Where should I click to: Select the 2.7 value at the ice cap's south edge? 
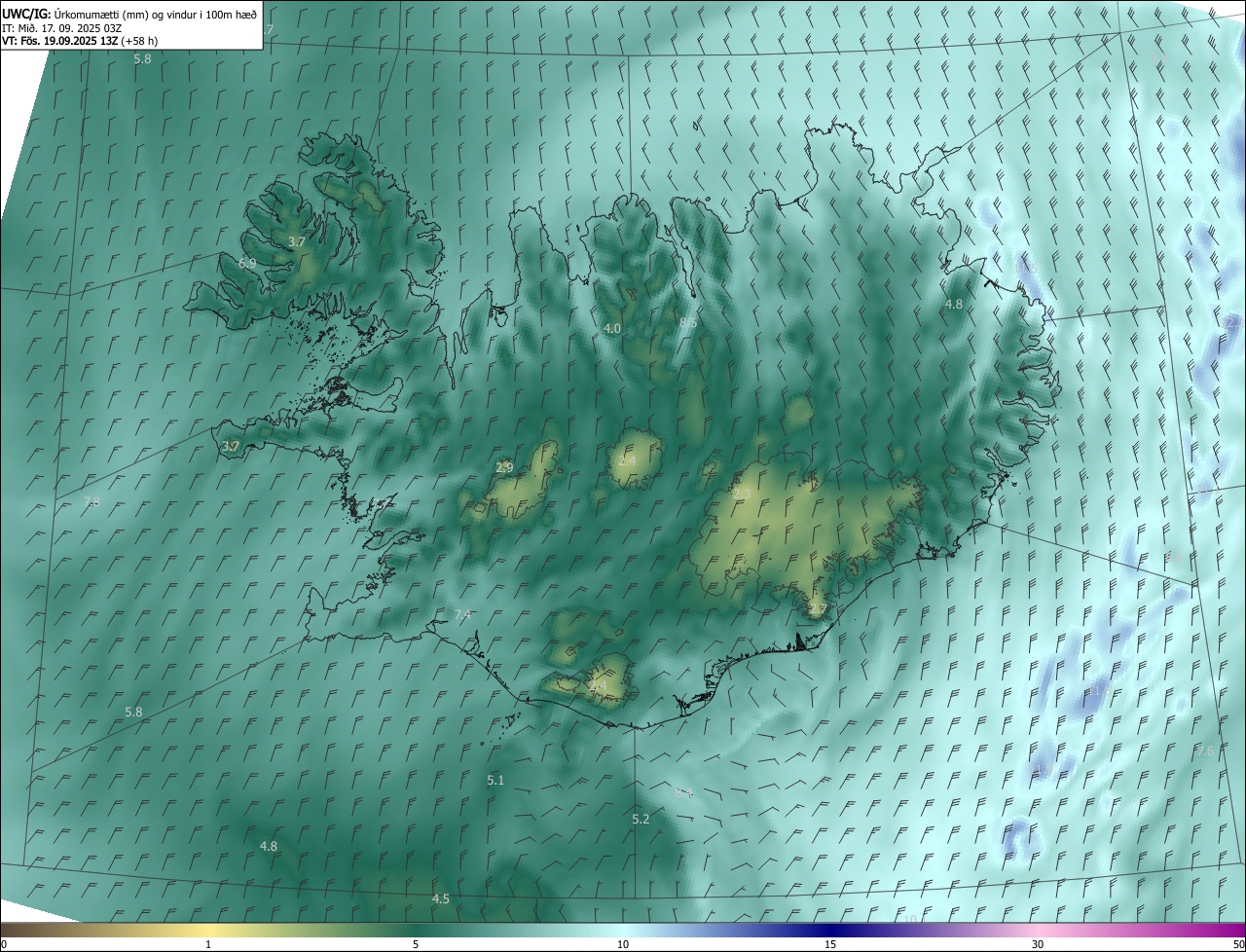click(818, 610)
